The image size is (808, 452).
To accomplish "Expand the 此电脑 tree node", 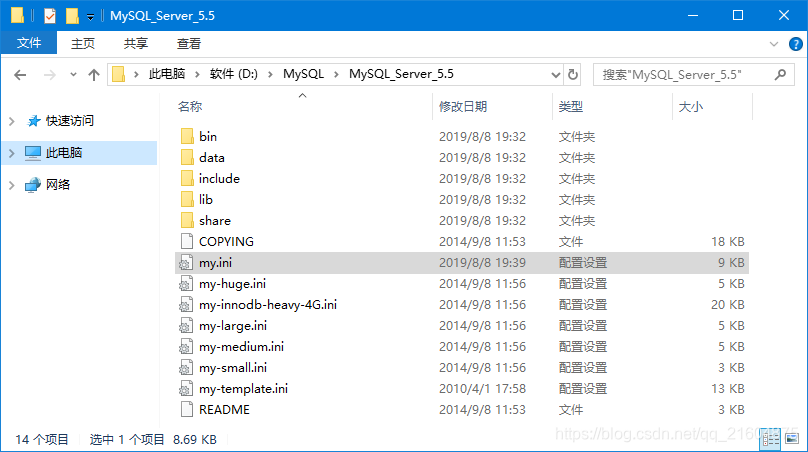I will click(x=12, y=153).
